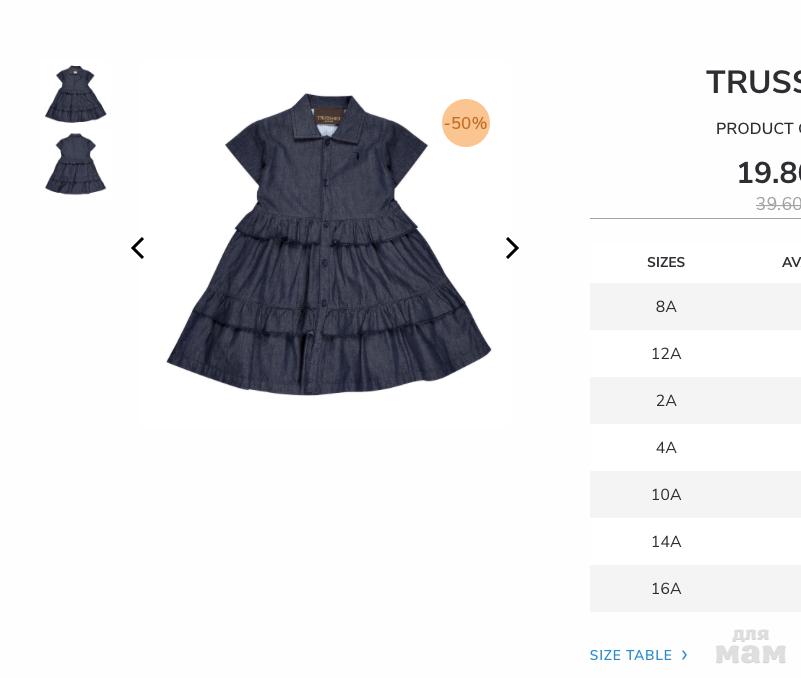Choose size 4A row

[695, 448]
